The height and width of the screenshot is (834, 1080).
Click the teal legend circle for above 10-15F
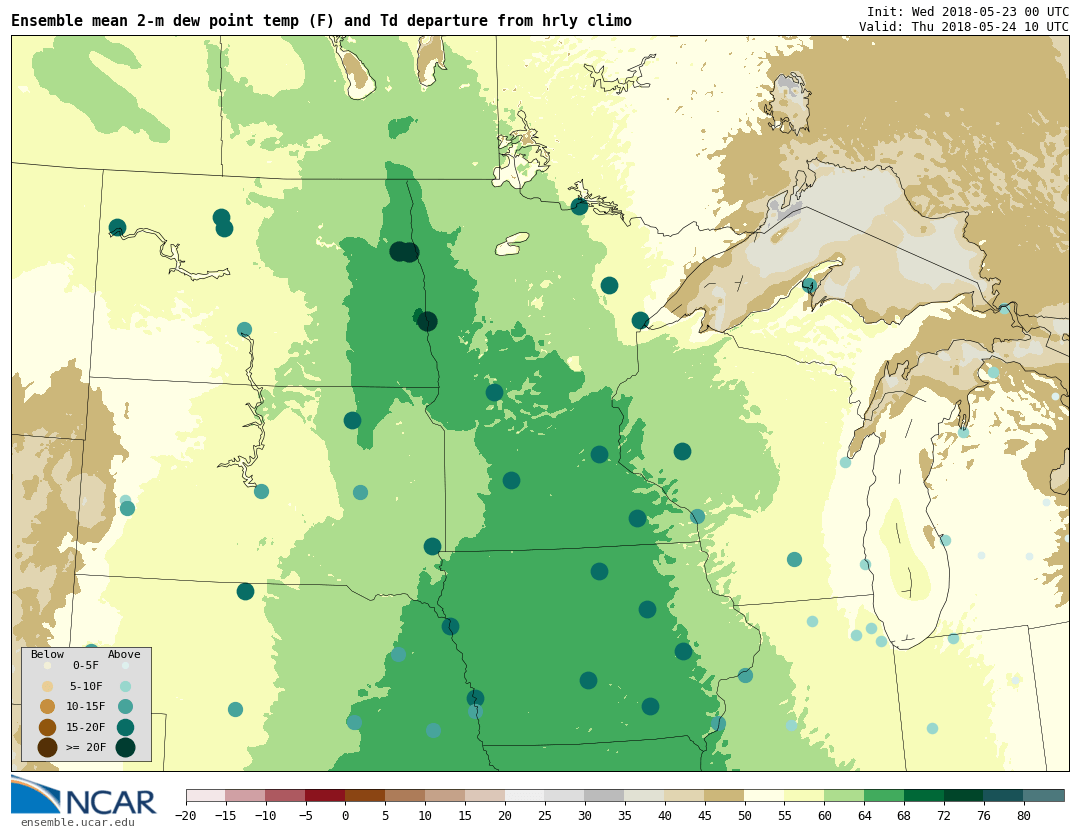[x=125, y=707]
